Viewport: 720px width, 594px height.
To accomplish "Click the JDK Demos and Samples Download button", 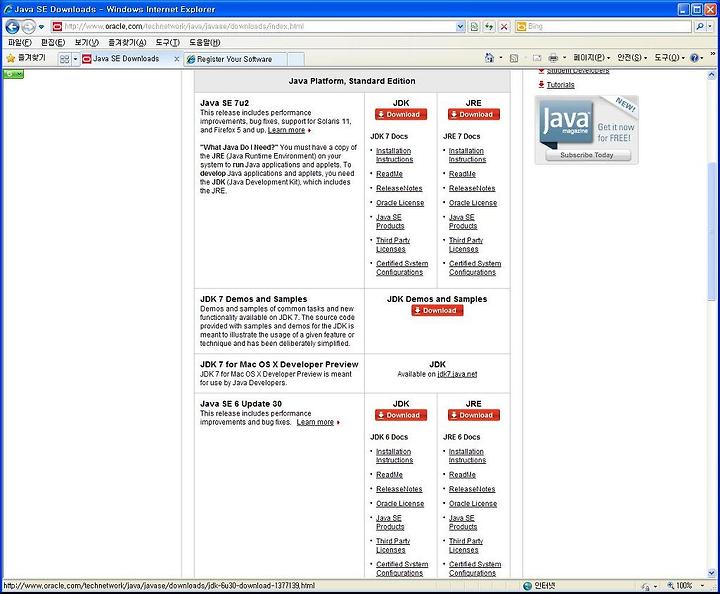I will tap(437, 310).
